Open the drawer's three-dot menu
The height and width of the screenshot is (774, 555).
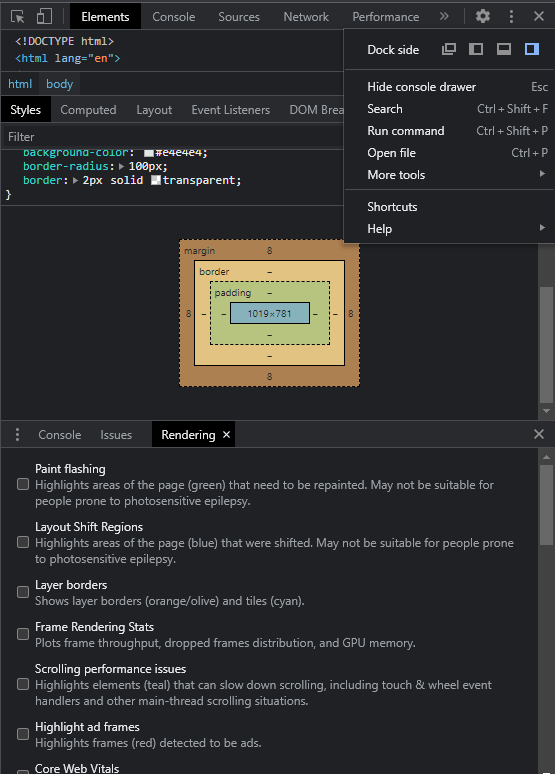coord(17,434)
